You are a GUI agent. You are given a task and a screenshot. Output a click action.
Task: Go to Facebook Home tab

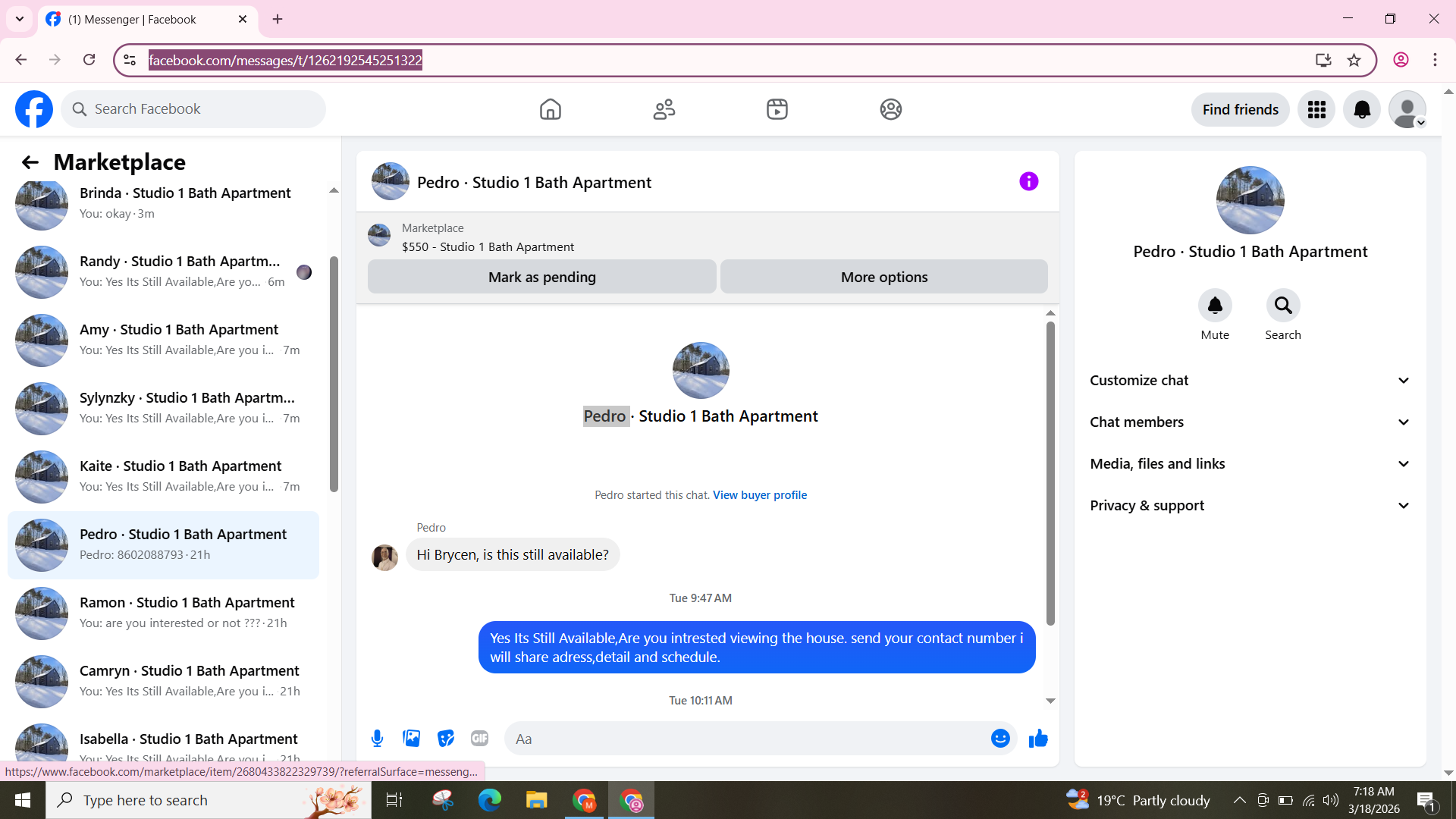coord(551,110)
